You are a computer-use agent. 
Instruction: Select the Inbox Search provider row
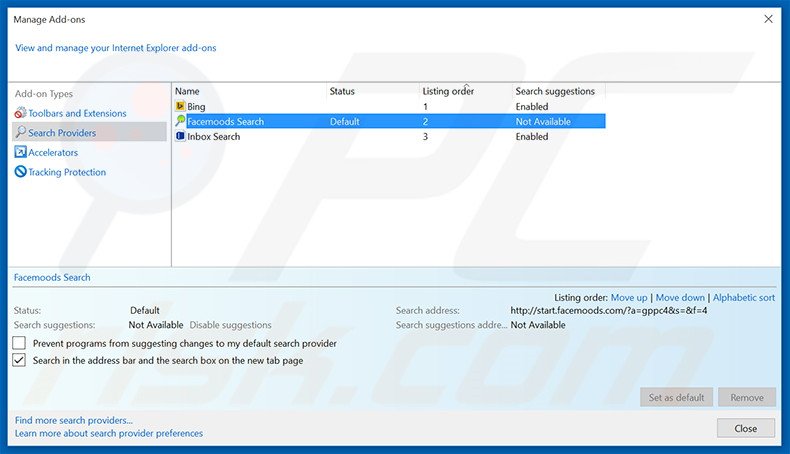(389, 137)
